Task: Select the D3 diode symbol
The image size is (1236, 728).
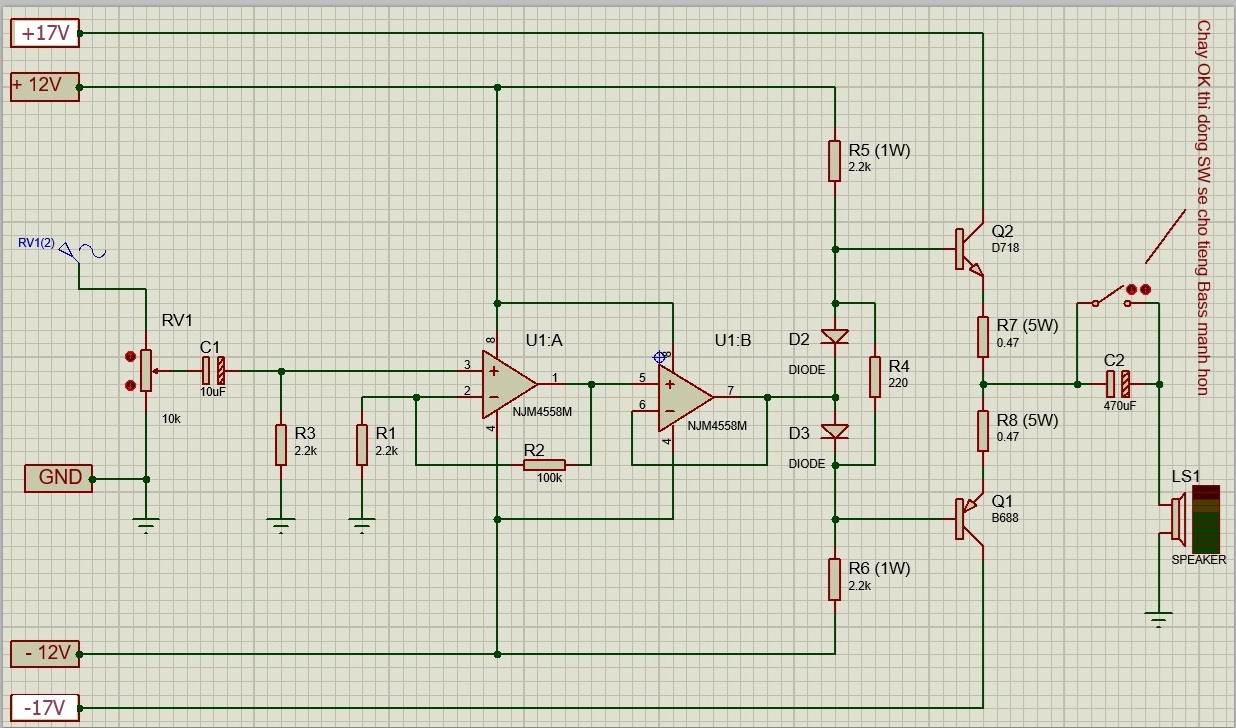Action: pos(834,431)
